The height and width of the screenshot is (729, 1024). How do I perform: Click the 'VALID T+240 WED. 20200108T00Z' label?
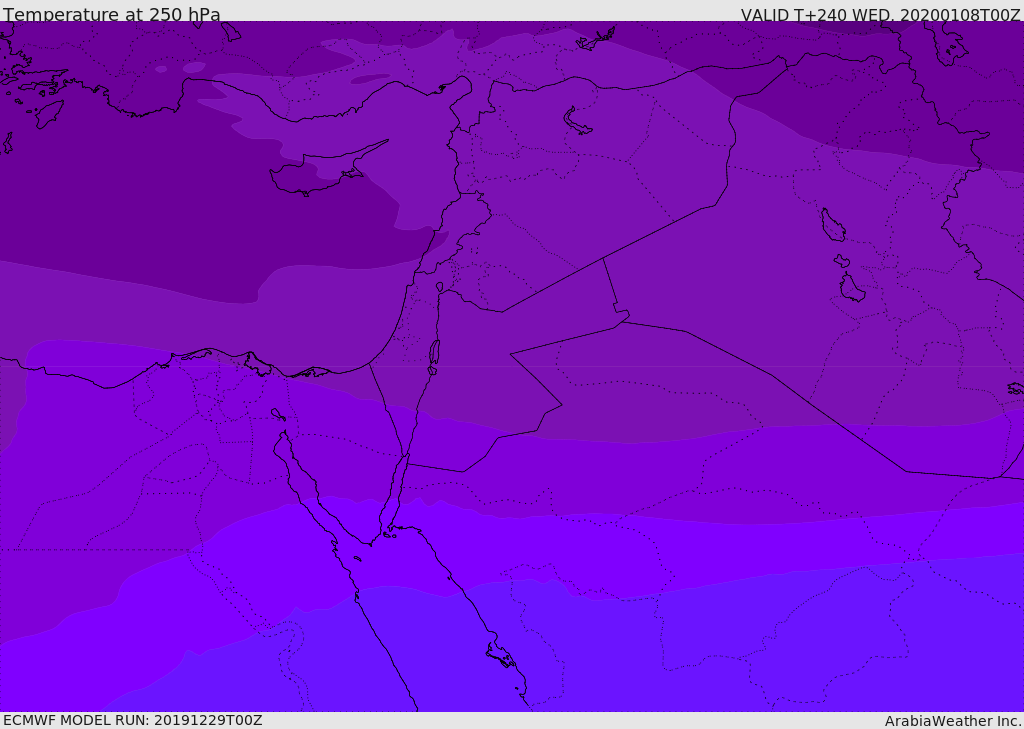pos(880,14)
